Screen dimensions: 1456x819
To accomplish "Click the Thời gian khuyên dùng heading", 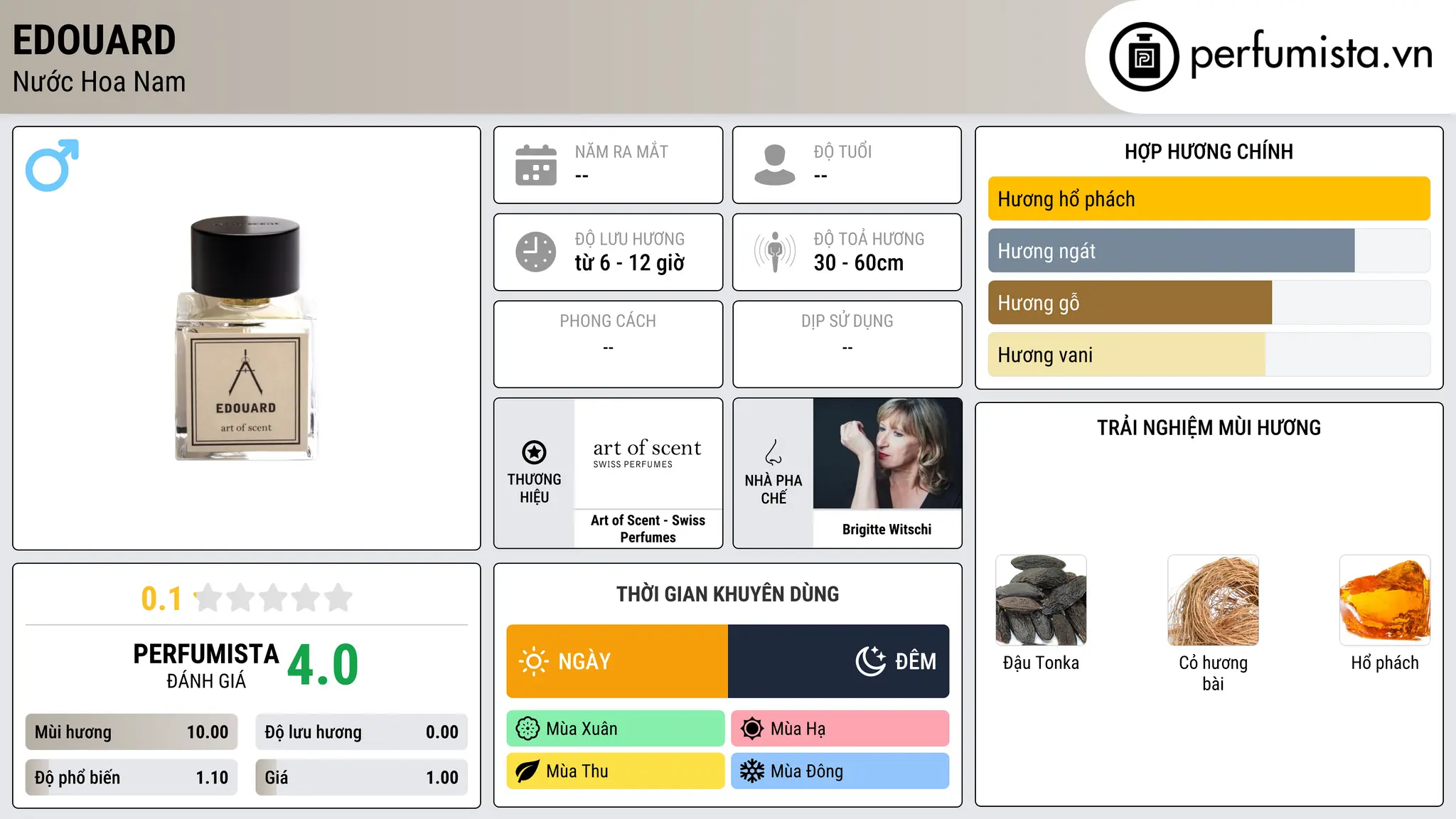I will click(x=727, y=594).
